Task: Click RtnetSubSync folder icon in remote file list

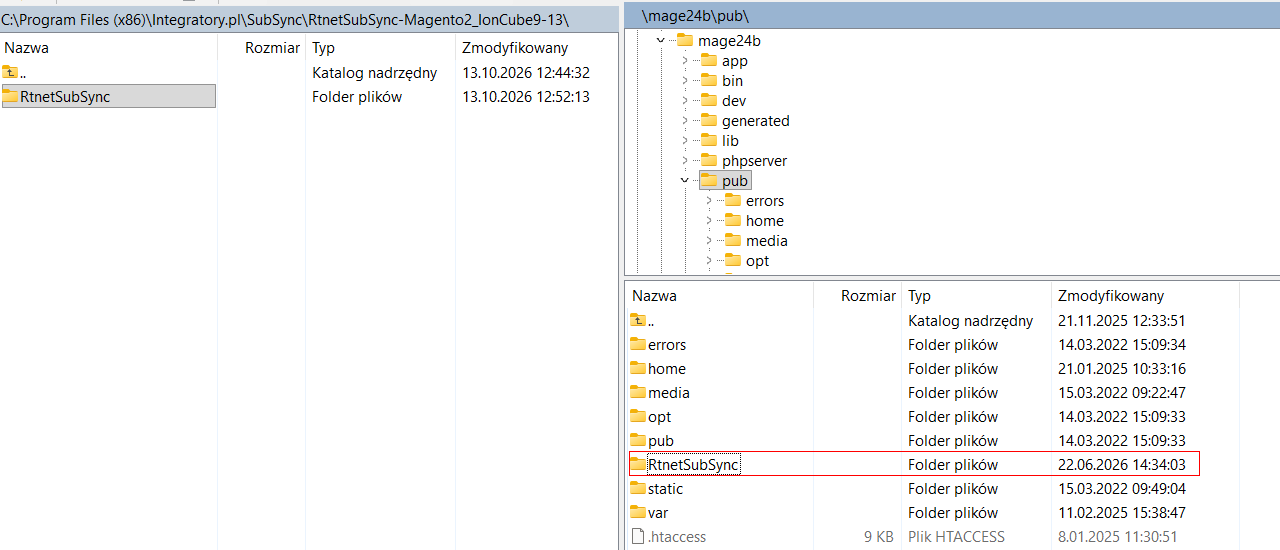Action: (x=638, y=464)
